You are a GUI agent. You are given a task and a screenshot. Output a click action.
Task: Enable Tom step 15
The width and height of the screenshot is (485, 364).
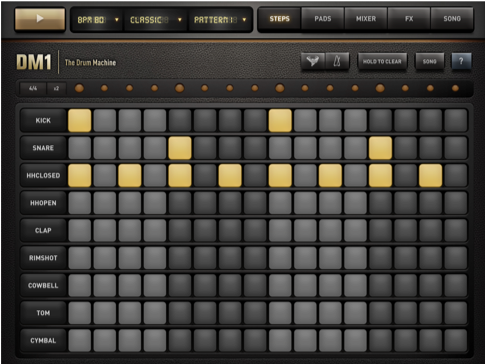[430, 313]
